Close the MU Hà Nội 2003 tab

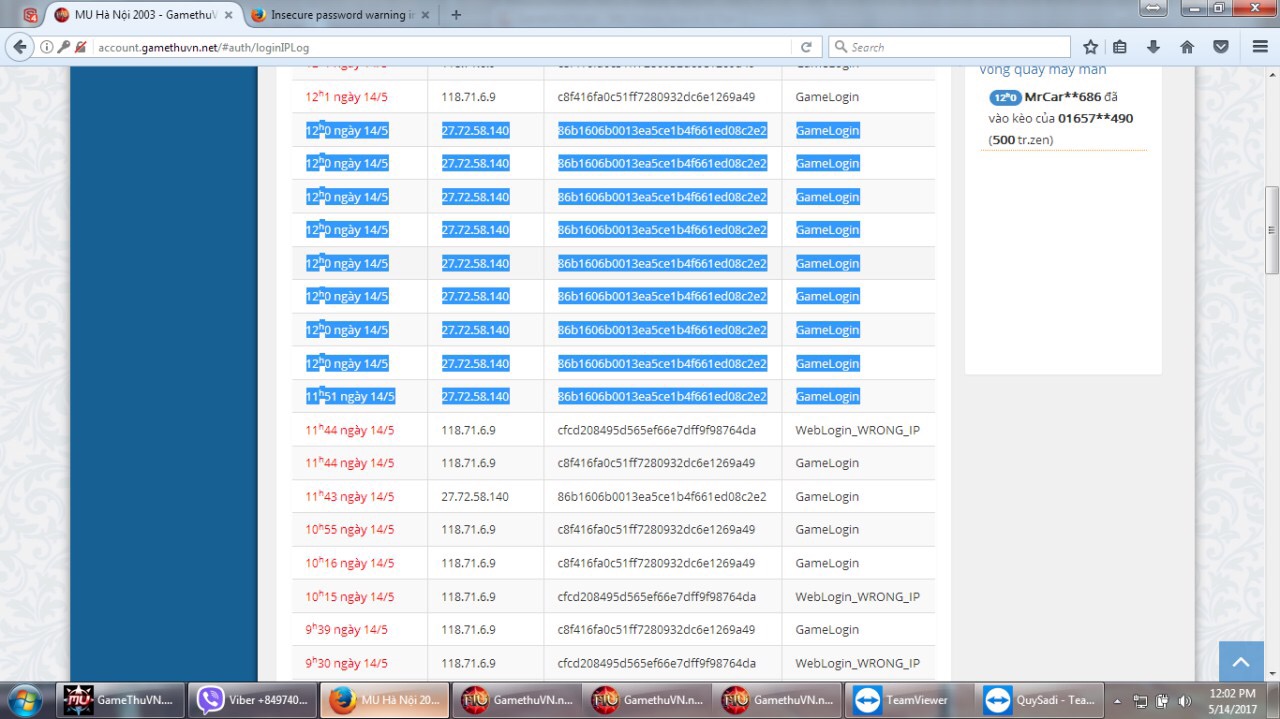coord(227,15)
